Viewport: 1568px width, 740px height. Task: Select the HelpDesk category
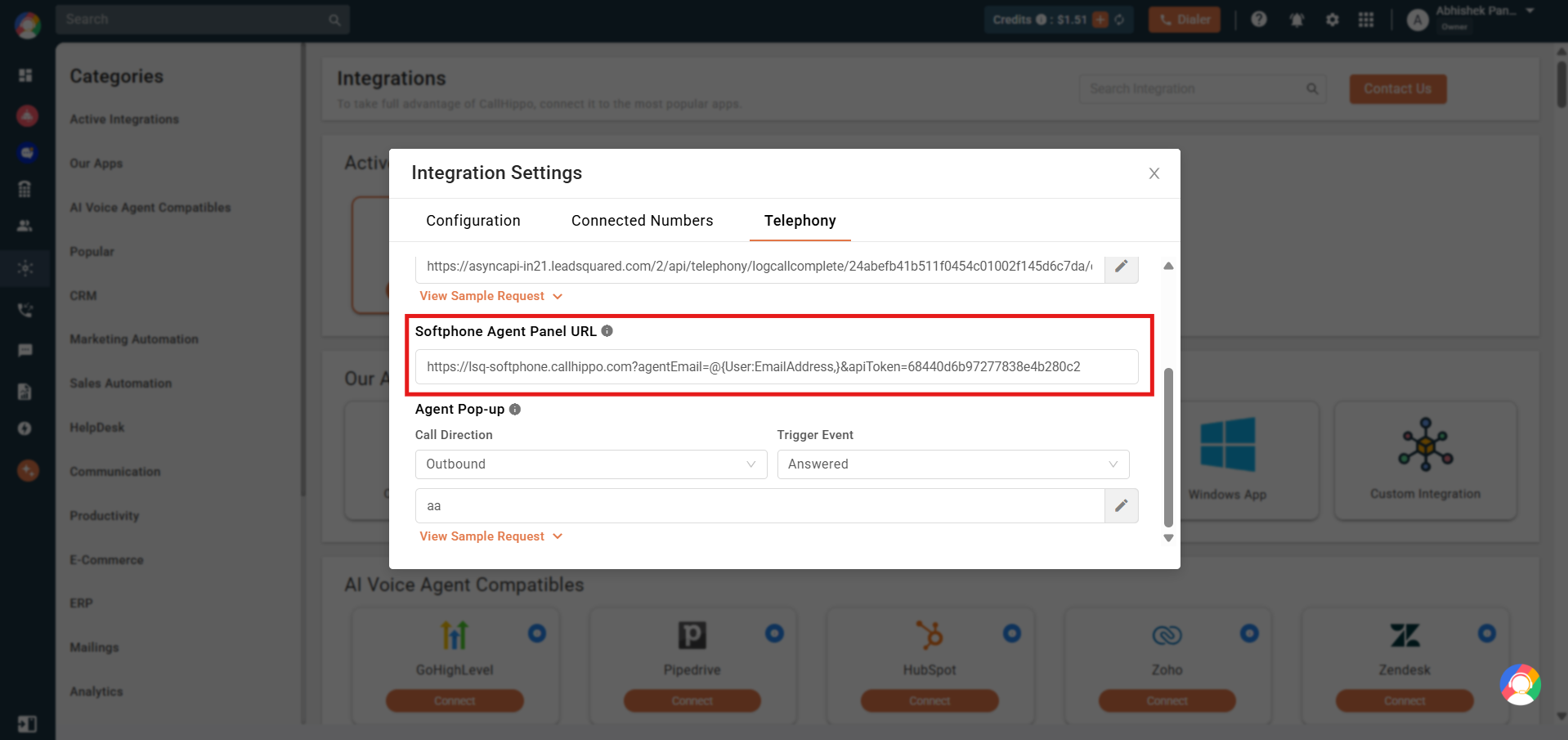click(97, 428)
